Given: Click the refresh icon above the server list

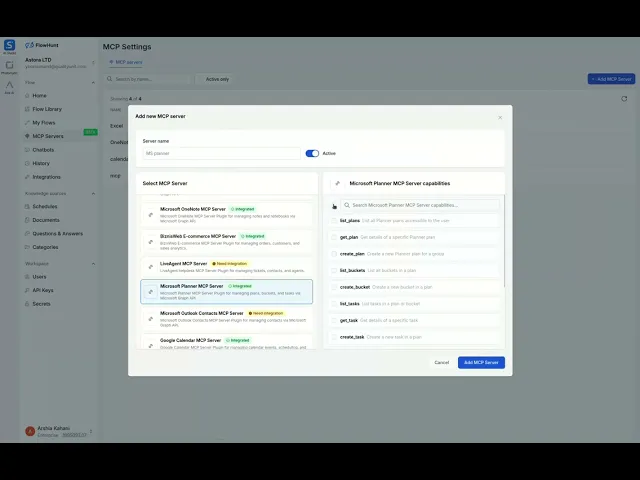Looking at the screenshot, I should (624, 99).
